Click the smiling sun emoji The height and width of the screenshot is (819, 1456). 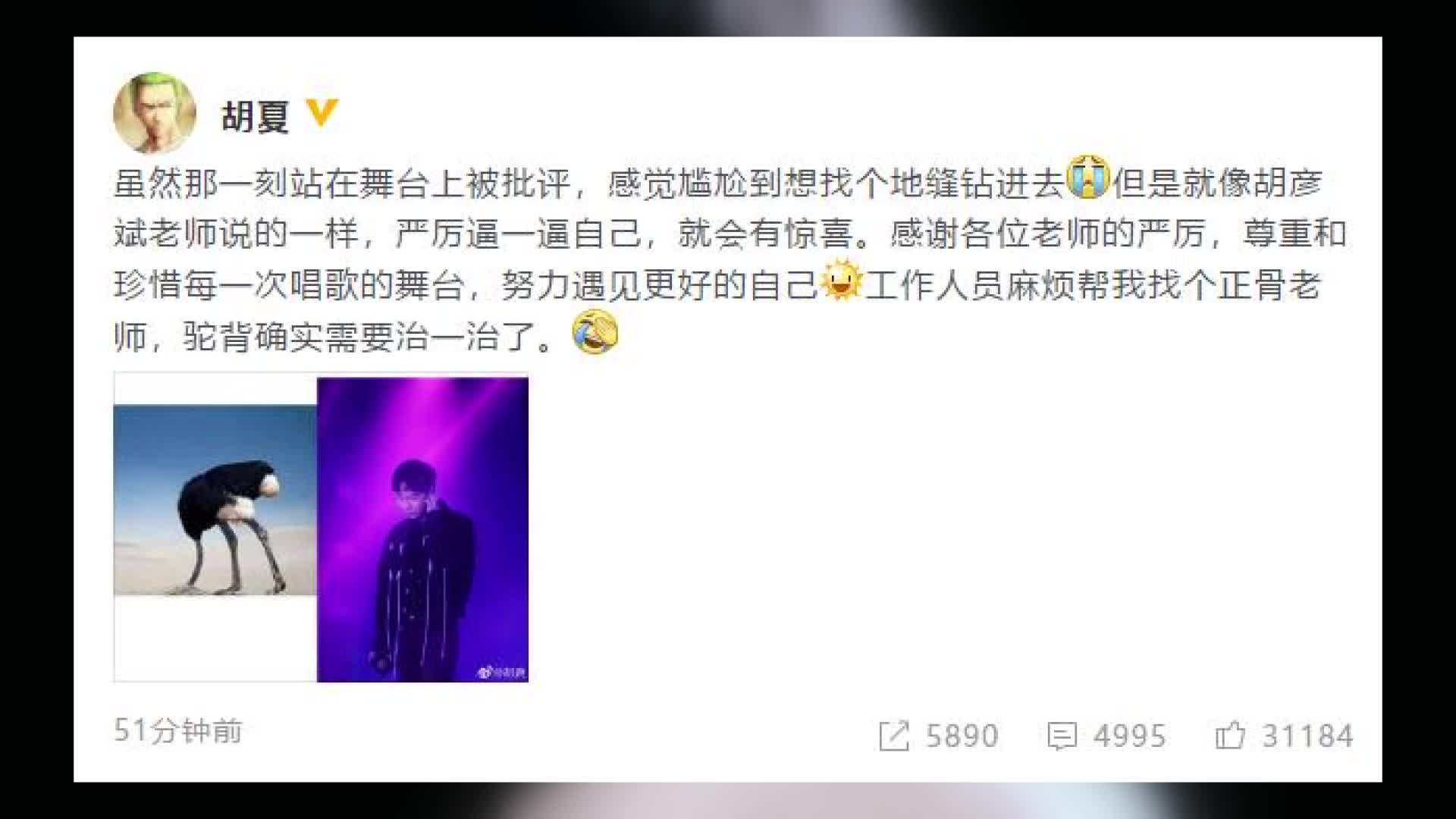coord(841,281)
